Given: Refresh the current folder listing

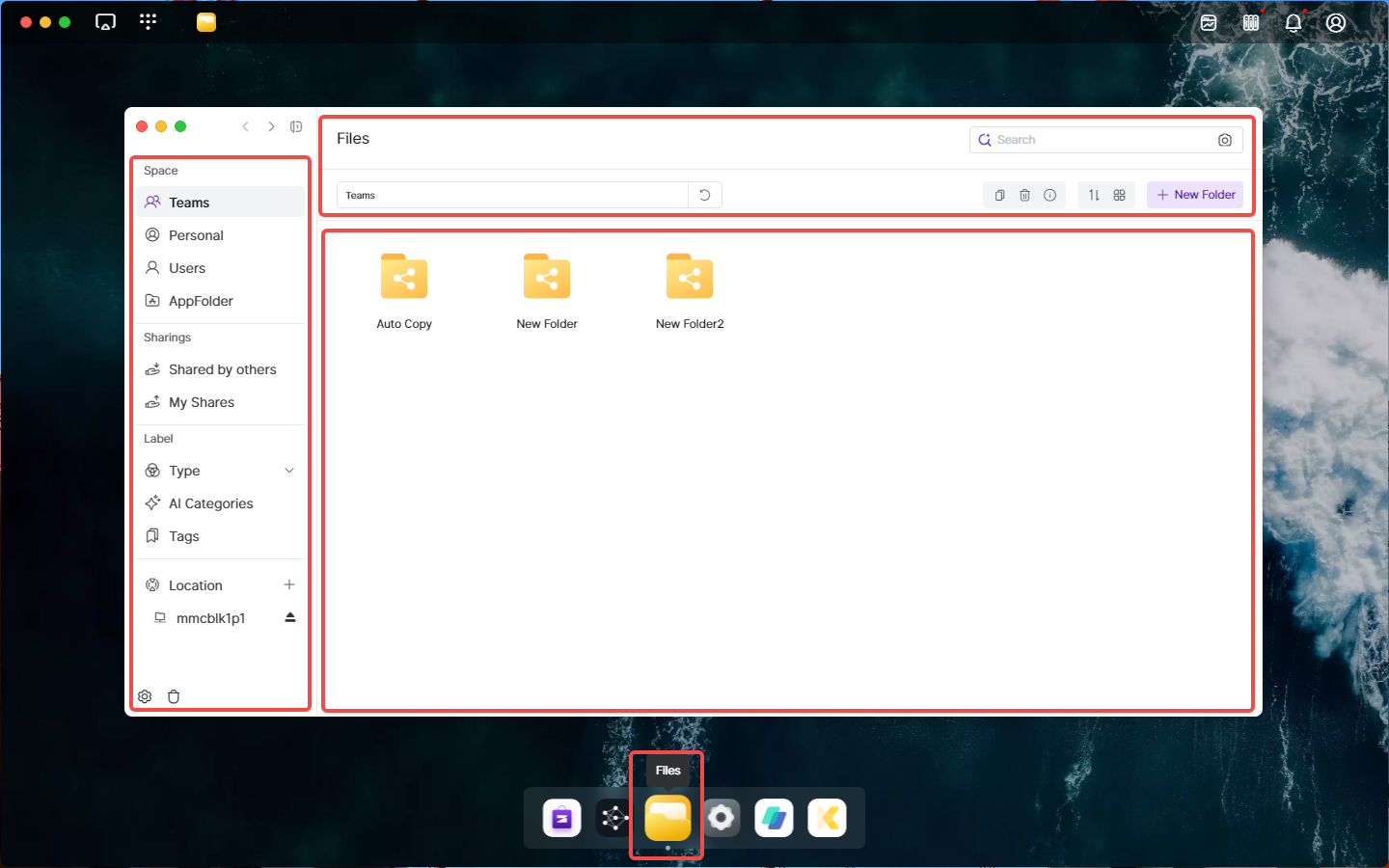Looking at the screenshot, I should point(705,195).
